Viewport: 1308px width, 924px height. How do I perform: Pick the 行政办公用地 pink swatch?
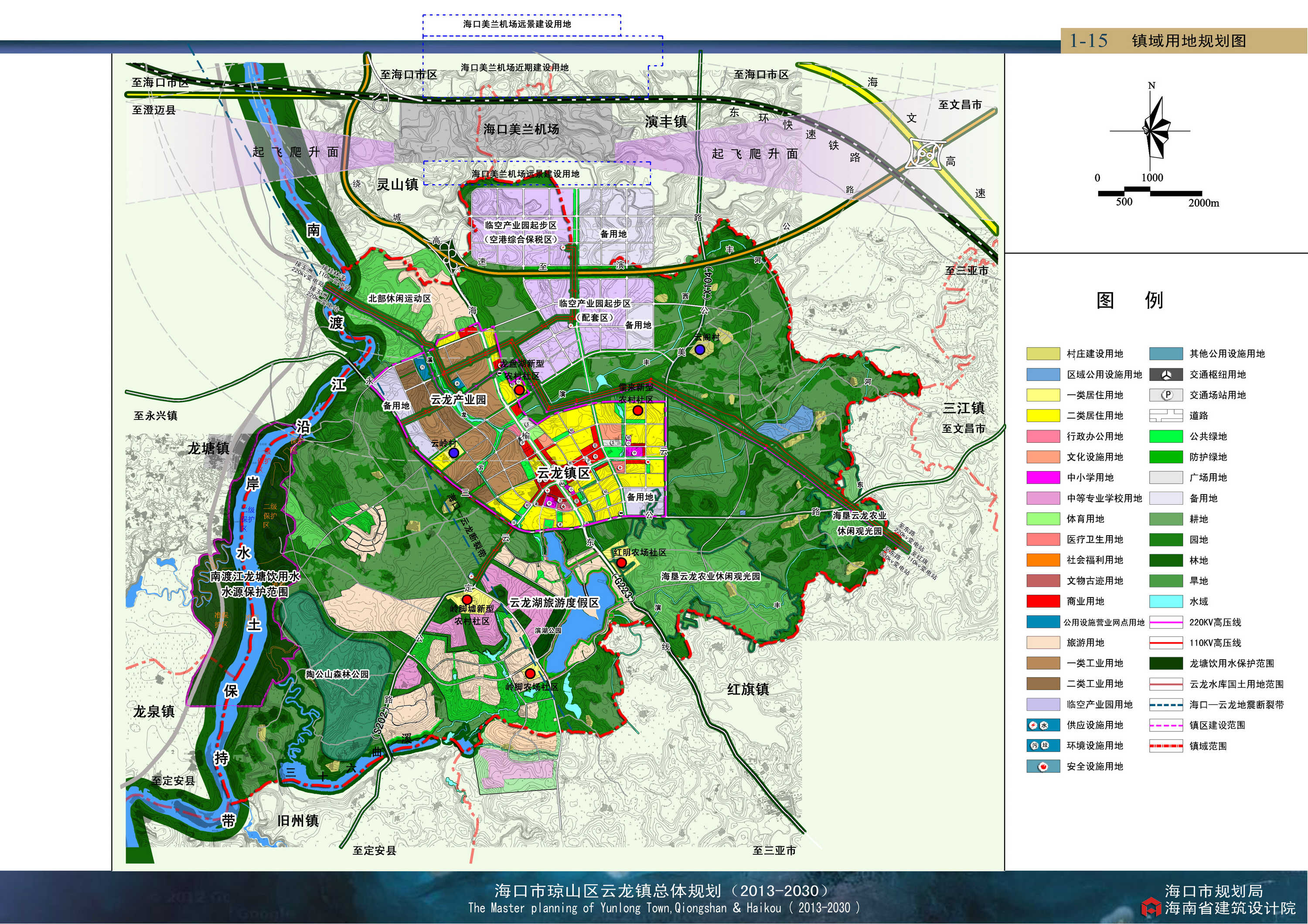click(1043, 436)
